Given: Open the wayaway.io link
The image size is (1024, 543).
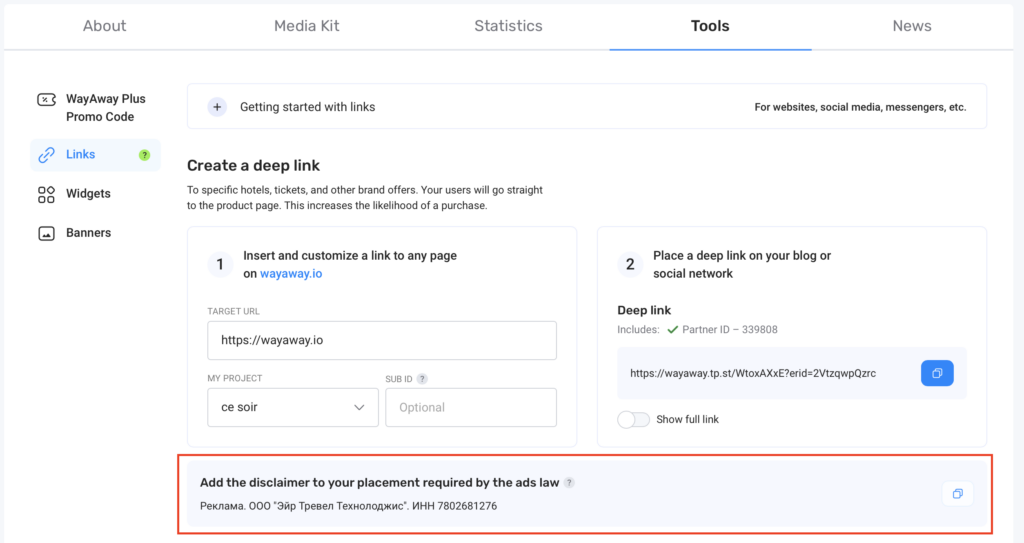Looking at the screenshot, I should pyautogui.click(x=291, y=273).
